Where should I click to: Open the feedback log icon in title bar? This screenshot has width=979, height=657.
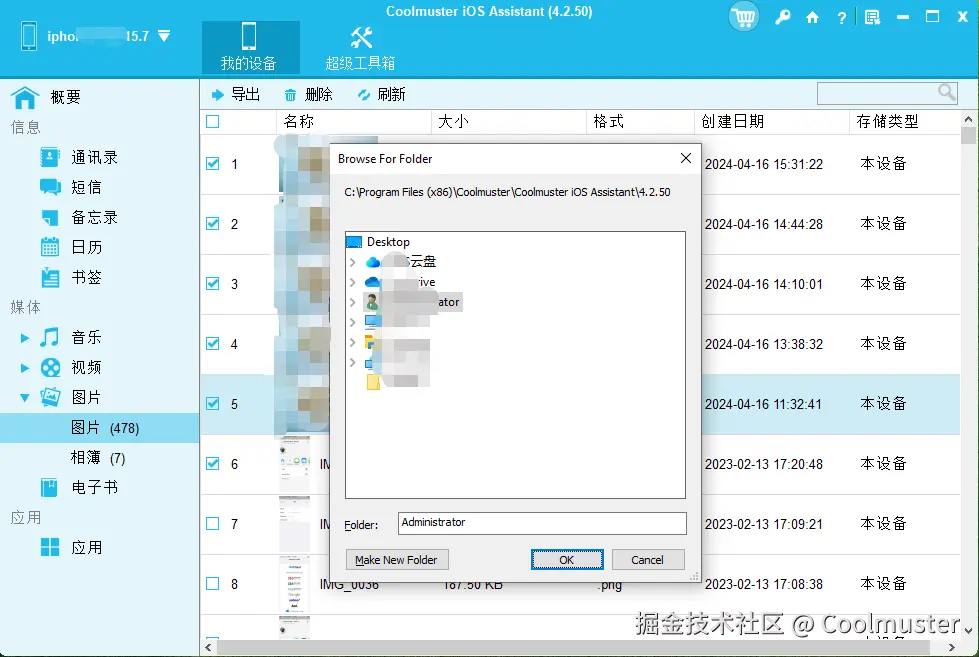(872, 17)
